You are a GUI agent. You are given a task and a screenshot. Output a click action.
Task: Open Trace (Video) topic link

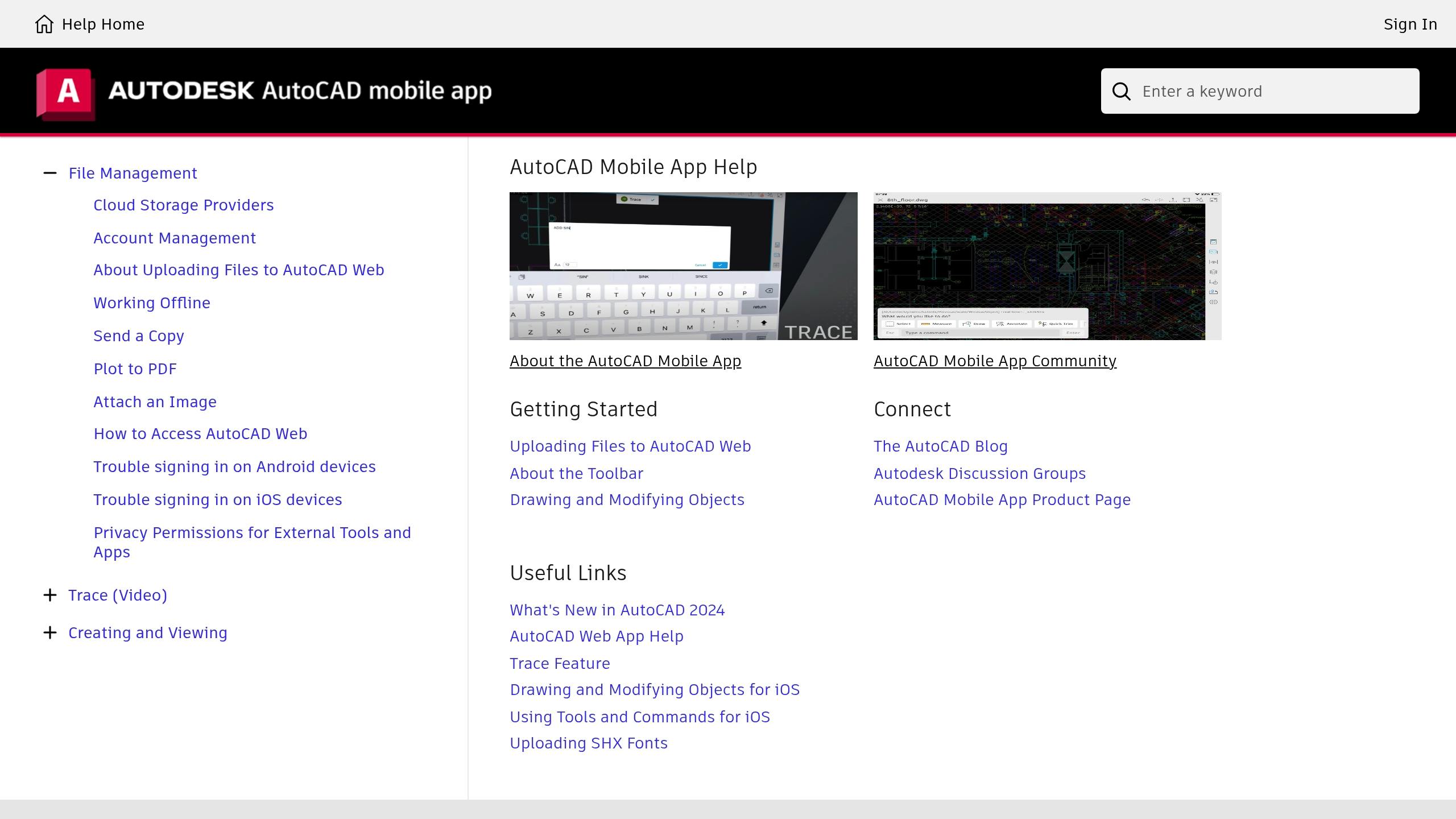(118, 595)
